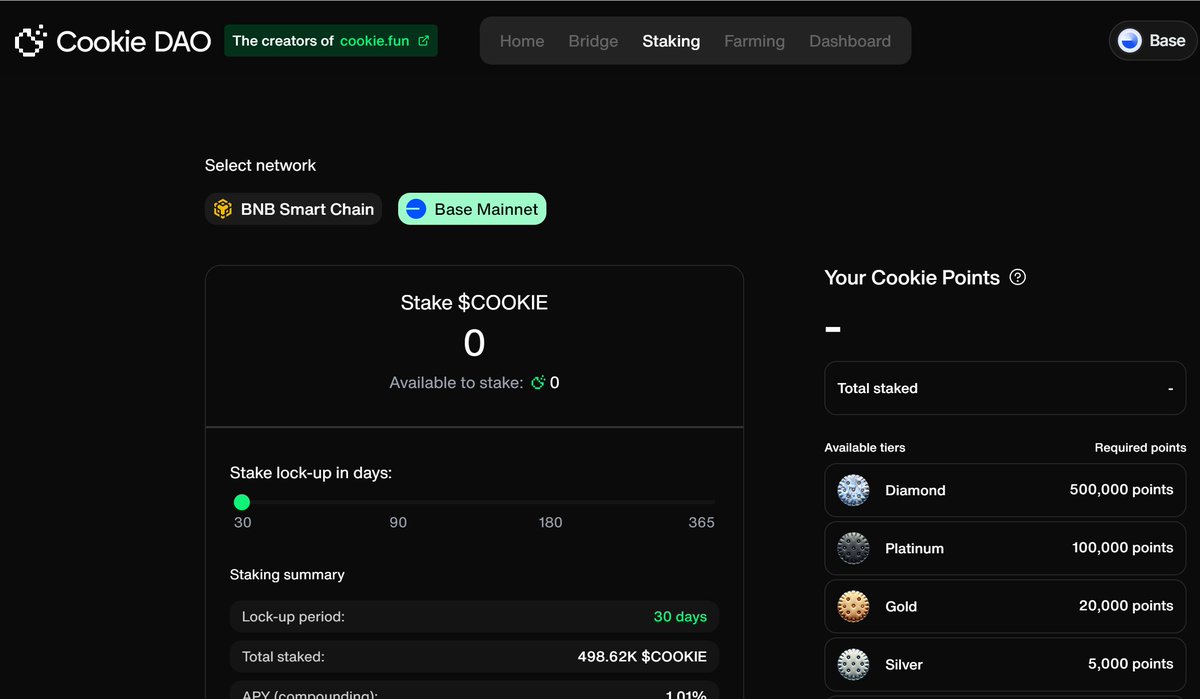The image size is (1200, 699).
Task: Click the stake amount field showing 0
Action: [474, 343]
